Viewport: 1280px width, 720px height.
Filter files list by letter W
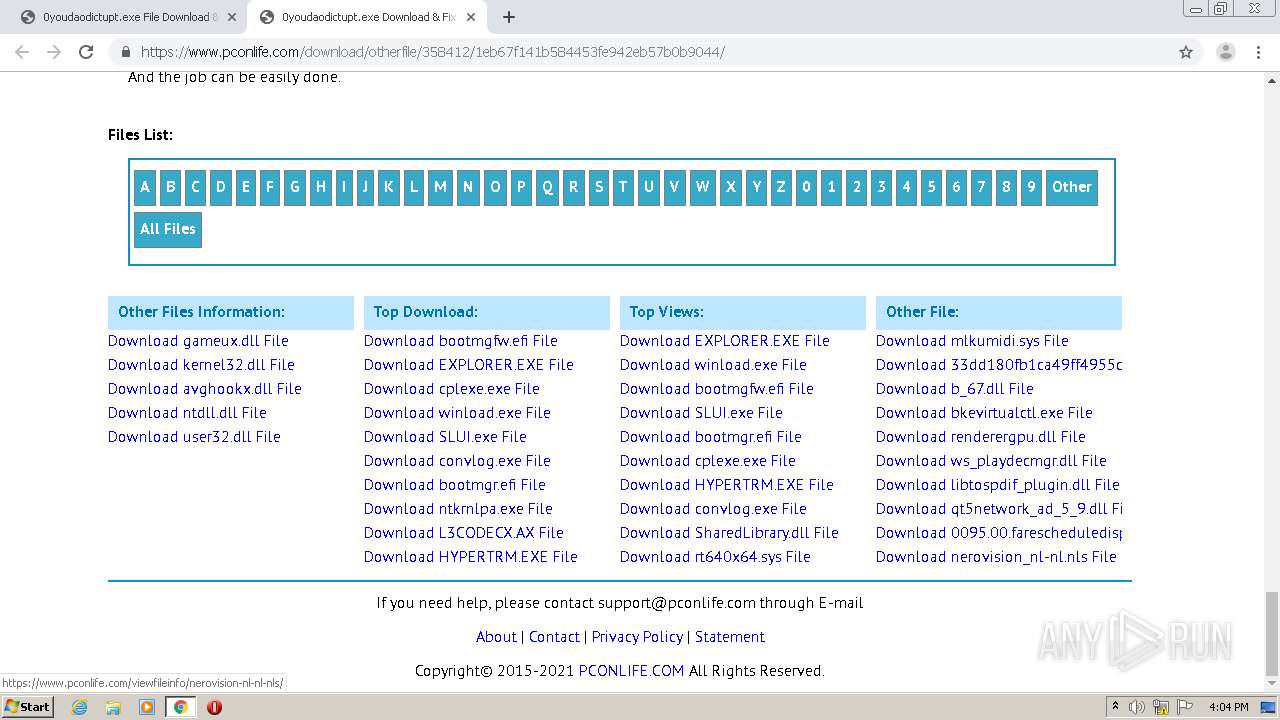[x=702, y=187]
